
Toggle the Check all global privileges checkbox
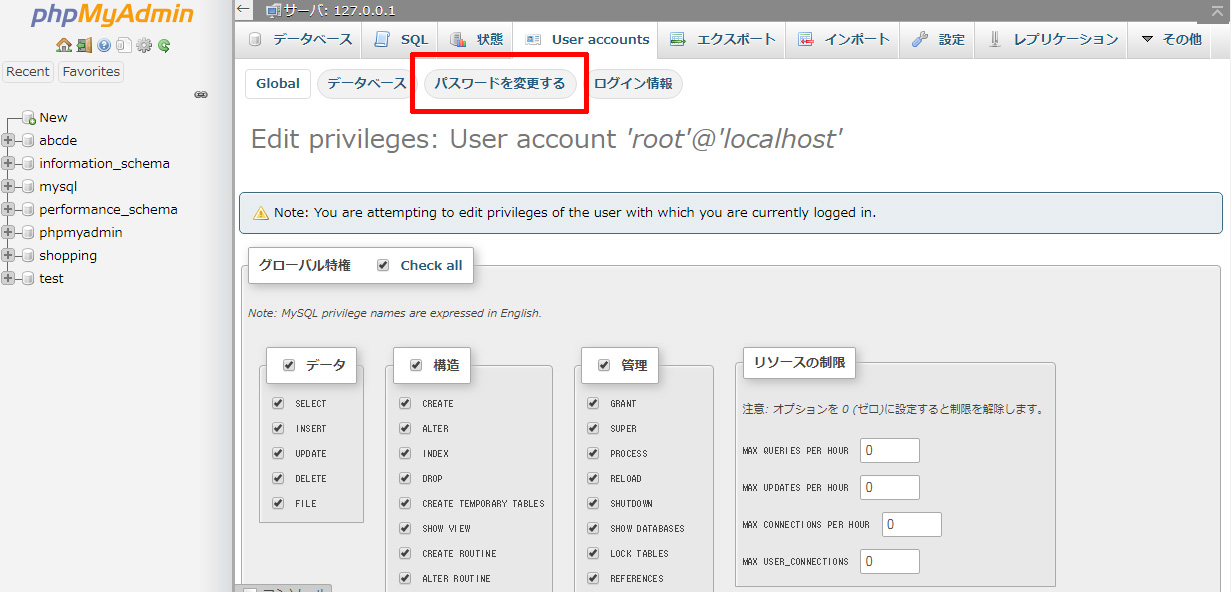tap(383, 266)
